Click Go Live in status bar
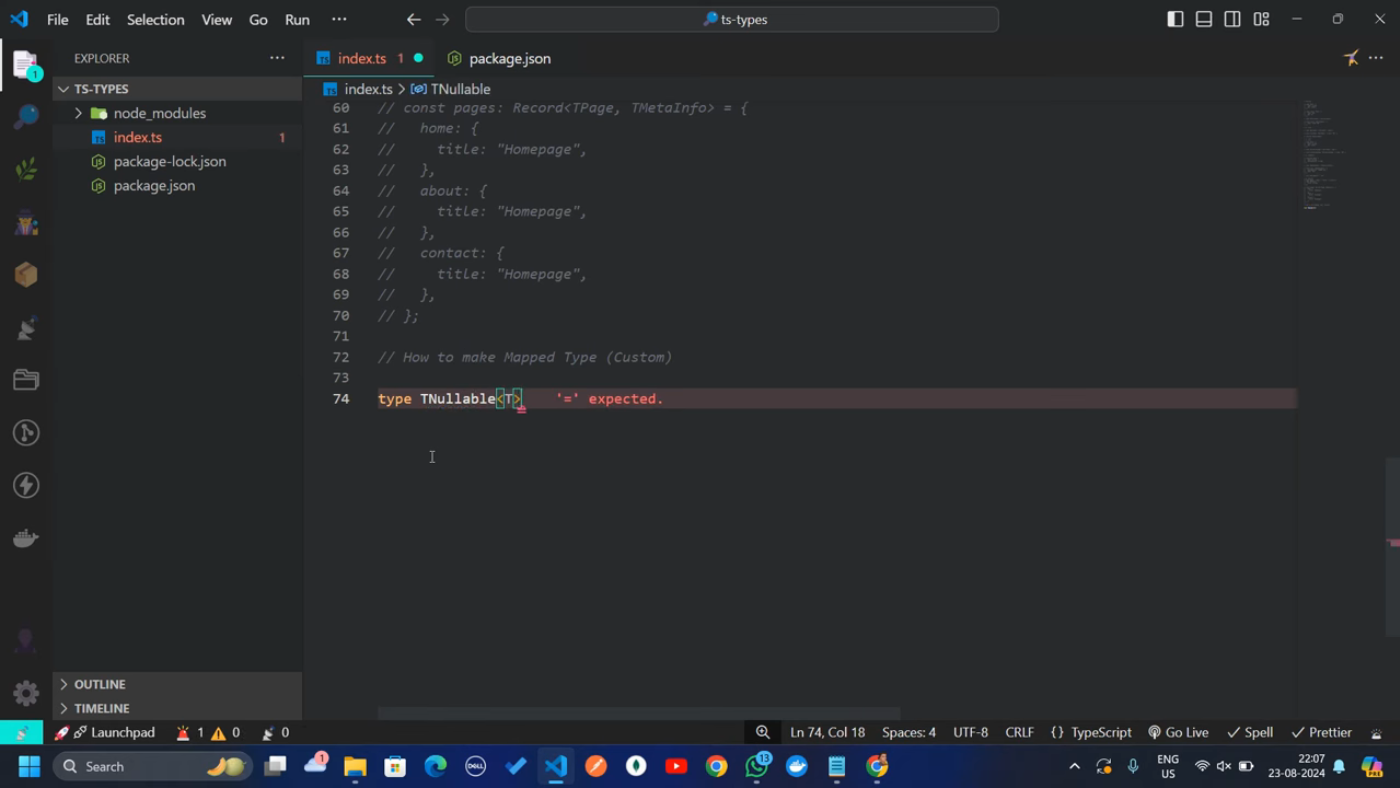The height and width of the screenshot is (788, 1400). pos(1178,732)
